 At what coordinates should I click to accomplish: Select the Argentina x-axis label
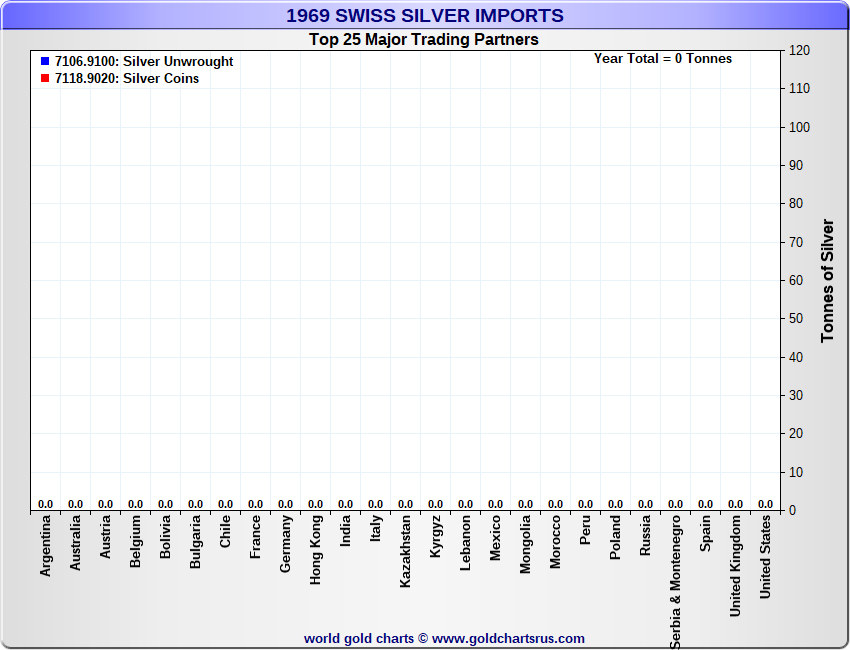click(46, 545)
